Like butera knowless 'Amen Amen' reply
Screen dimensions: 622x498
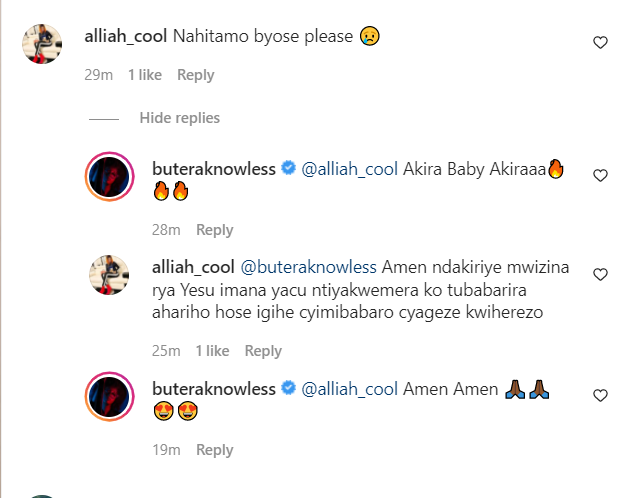click(600, 395)
